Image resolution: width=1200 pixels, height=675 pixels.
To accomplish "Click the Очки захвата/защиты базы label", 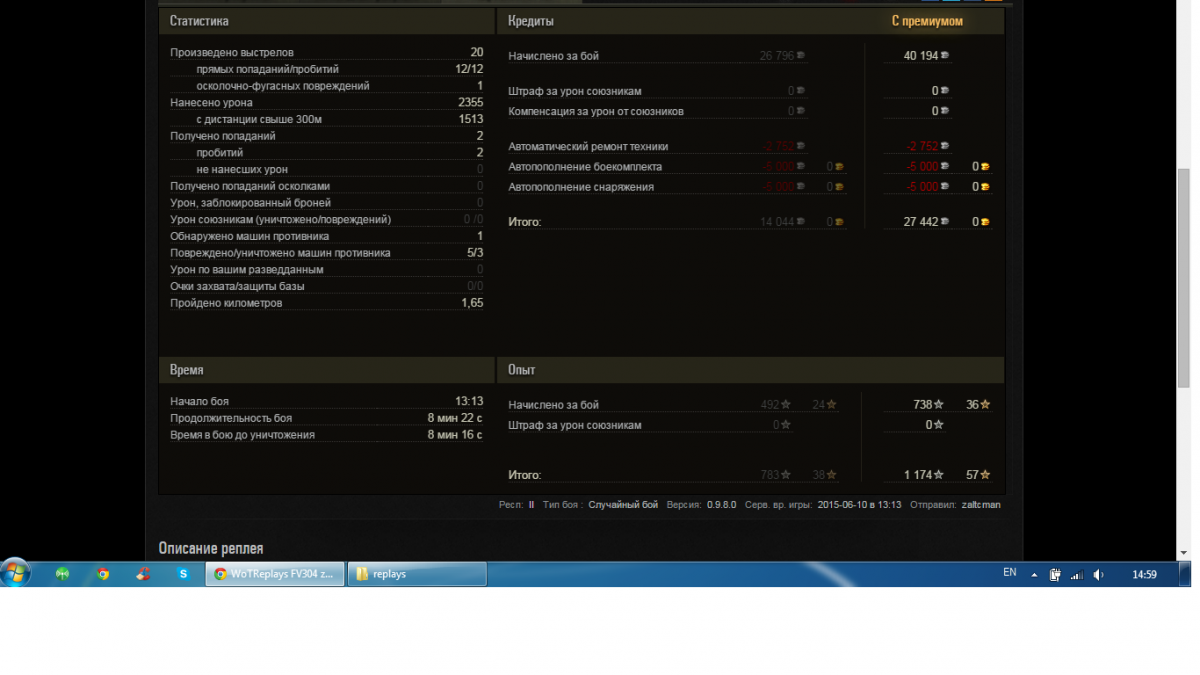I will pyautogui.click(x=237, y=286).
